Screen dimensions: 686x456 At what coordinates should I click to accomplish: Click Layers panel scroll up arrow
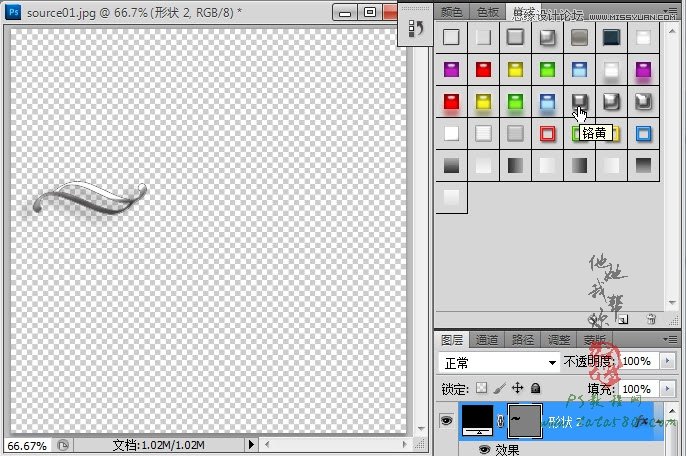[x=672, y=410]
